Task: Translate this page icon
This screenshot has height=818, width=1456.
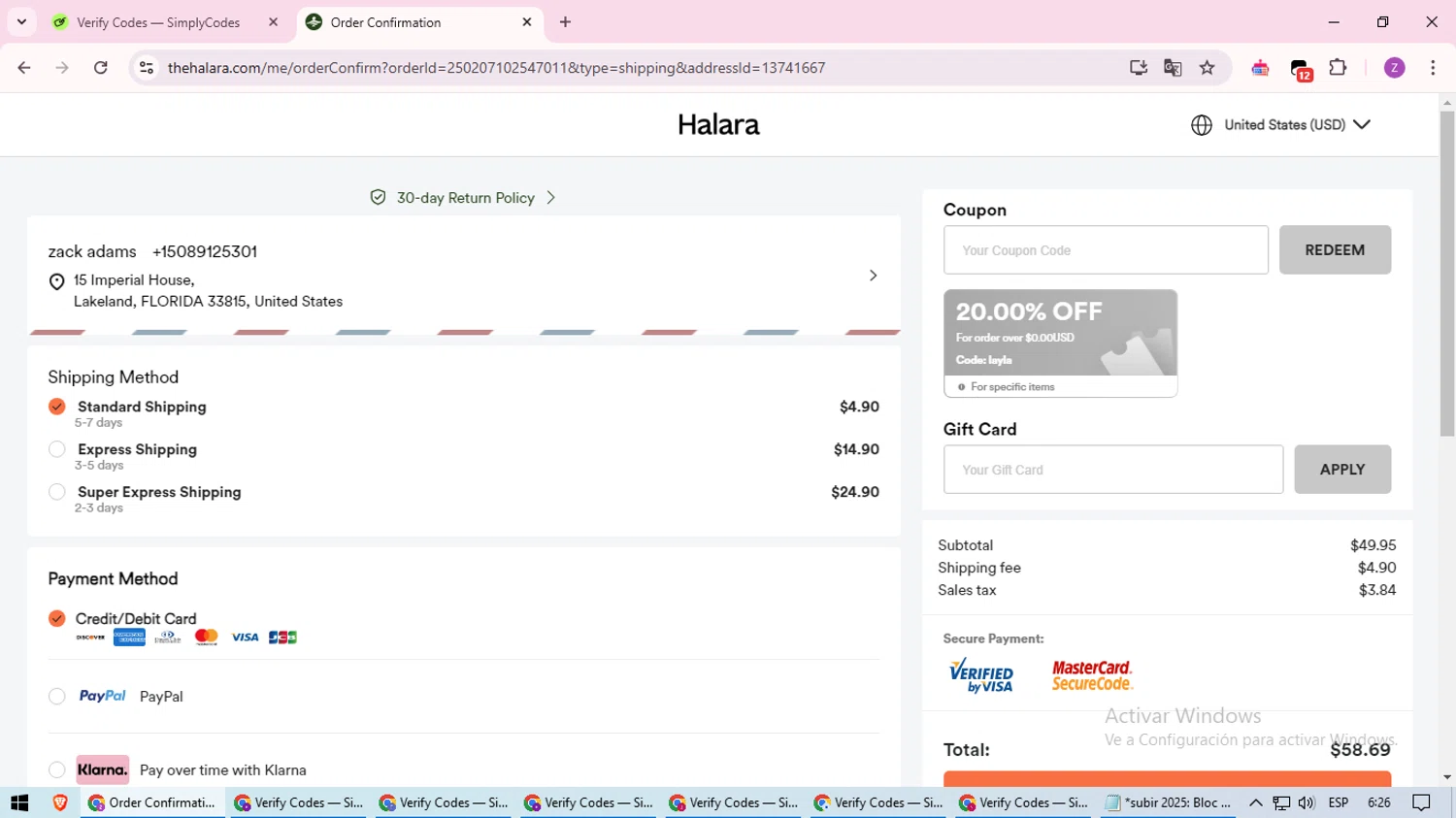Action: (x=1173, y=68)
